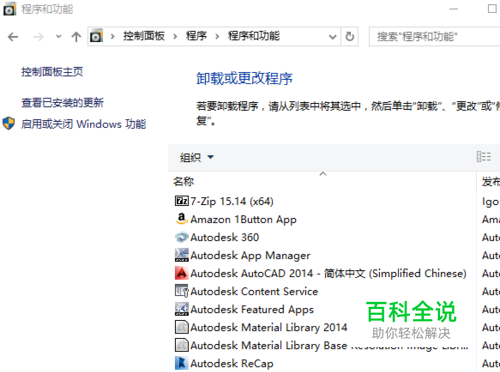
Task: Select Autodesk AutoCAD 2014 简体中文 entry
Action: pyautogui.click(x=328, y=273)
